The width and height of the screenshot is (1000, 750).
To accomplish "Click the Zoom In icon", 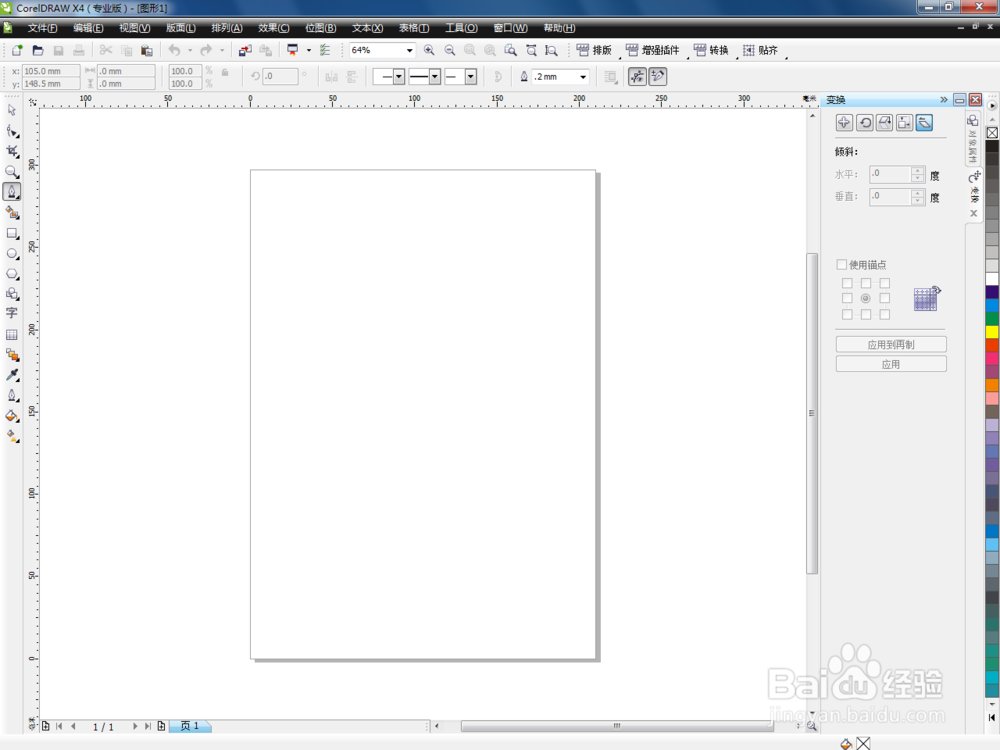I will tap(429, 50).
